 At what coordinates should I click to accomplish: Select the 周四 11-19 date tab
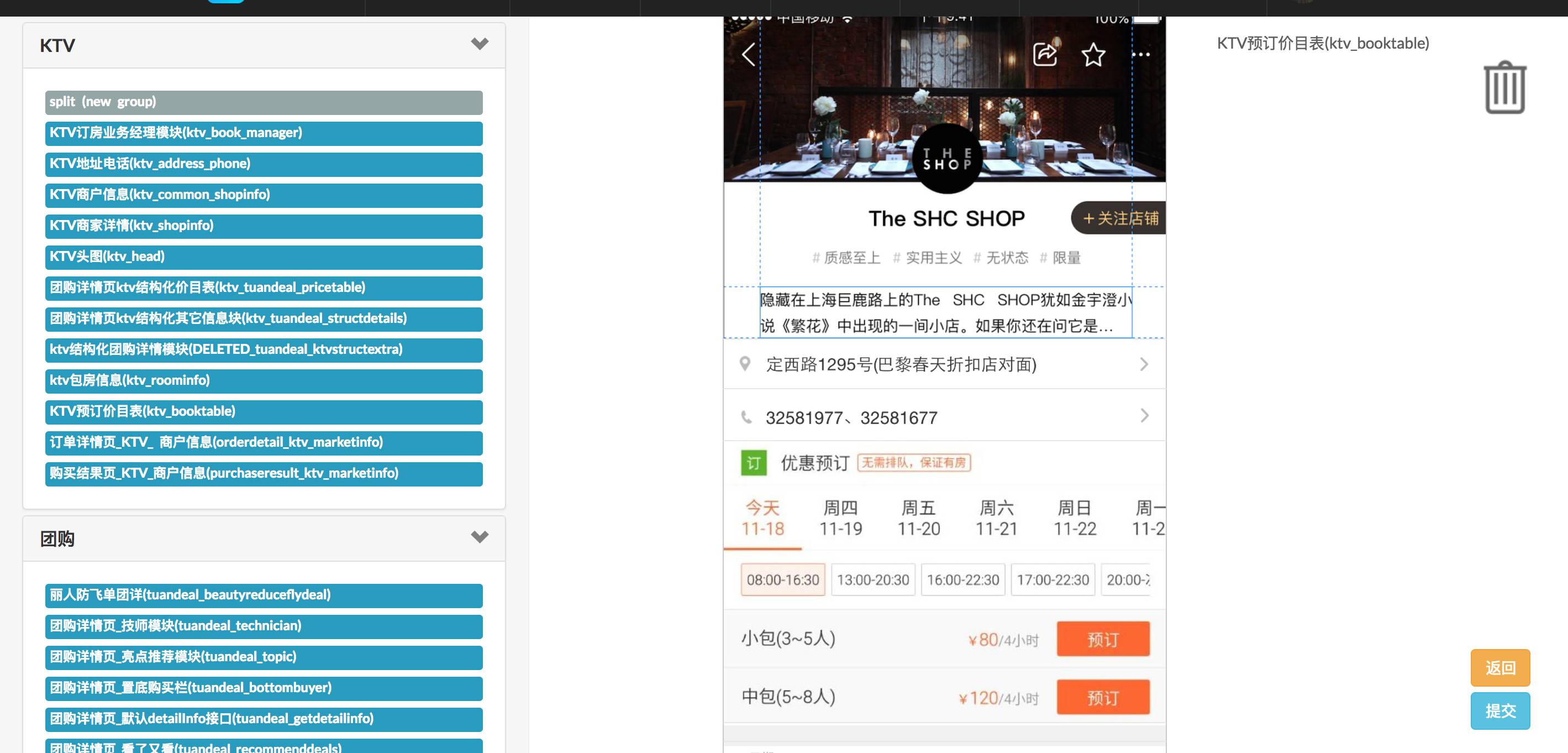840,518
